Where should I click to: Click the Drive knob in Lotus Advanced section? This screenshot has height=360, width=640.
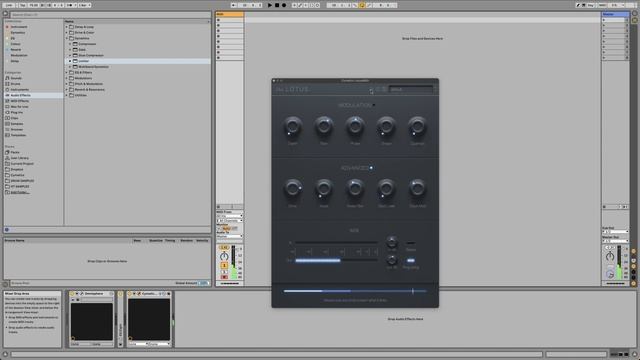point(292,189)
